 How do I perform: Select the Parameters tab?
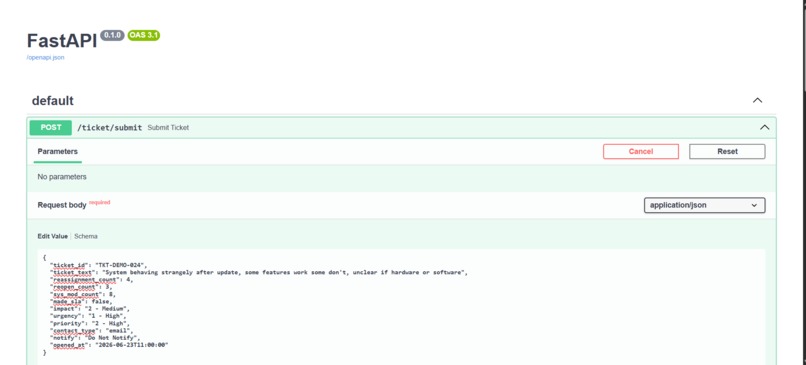point(58,152)
